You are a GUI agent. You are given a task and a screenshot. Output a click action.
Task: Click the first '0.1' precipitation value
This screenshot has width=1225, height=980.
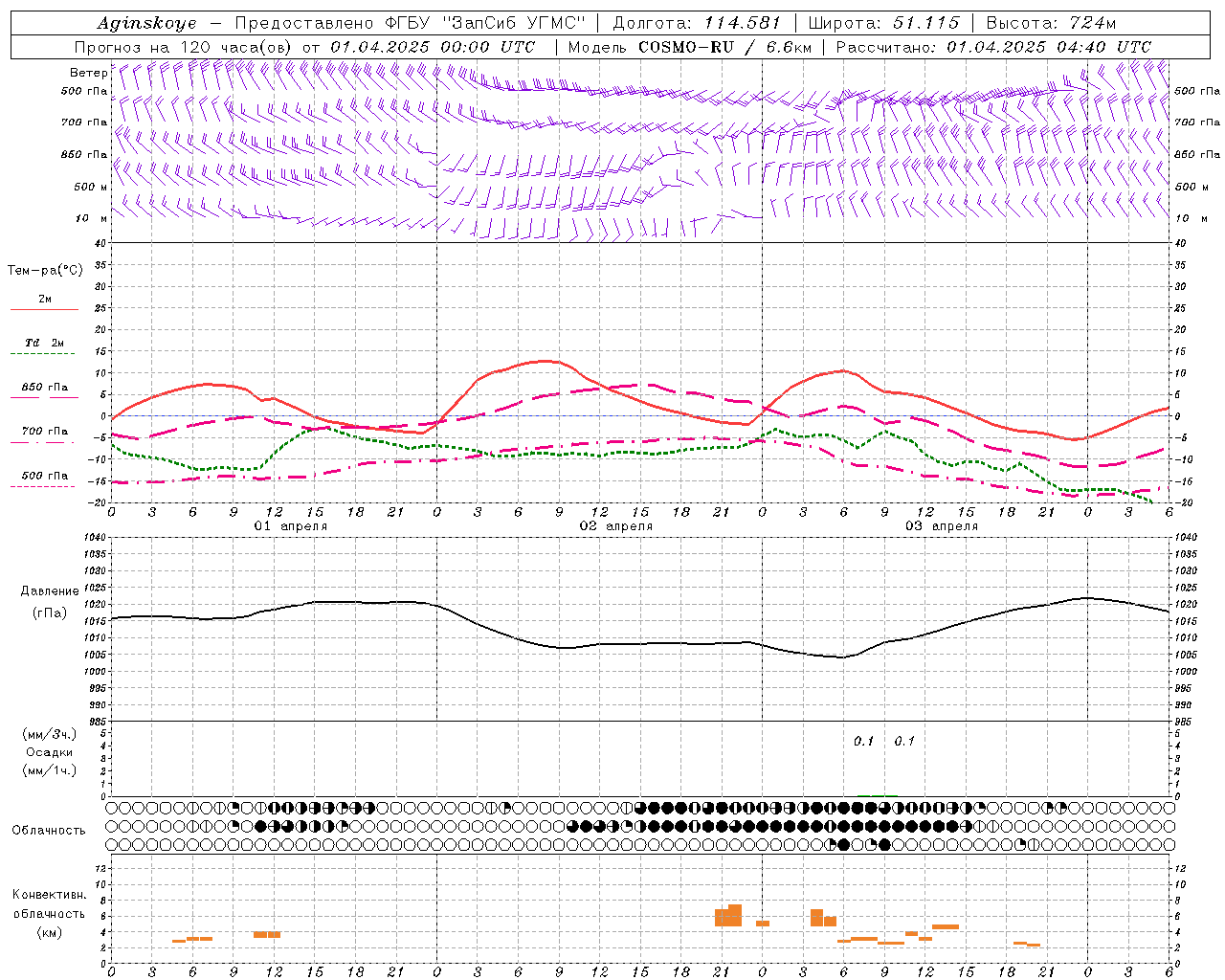[x=864, y=741]
